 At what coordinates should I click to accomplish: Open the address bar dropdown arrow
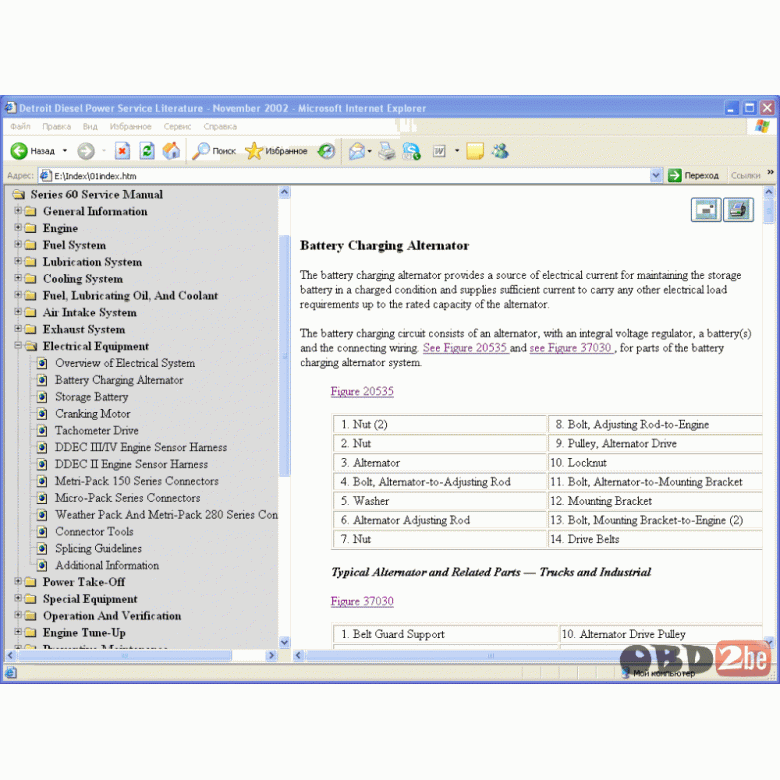[x=656, y=175]
